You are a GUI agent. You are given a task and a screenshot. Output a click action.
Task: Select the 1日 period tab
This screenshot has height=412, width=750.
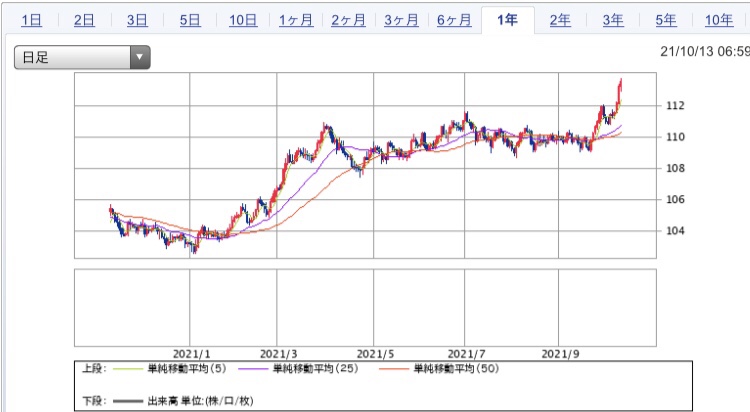point(32,20)
